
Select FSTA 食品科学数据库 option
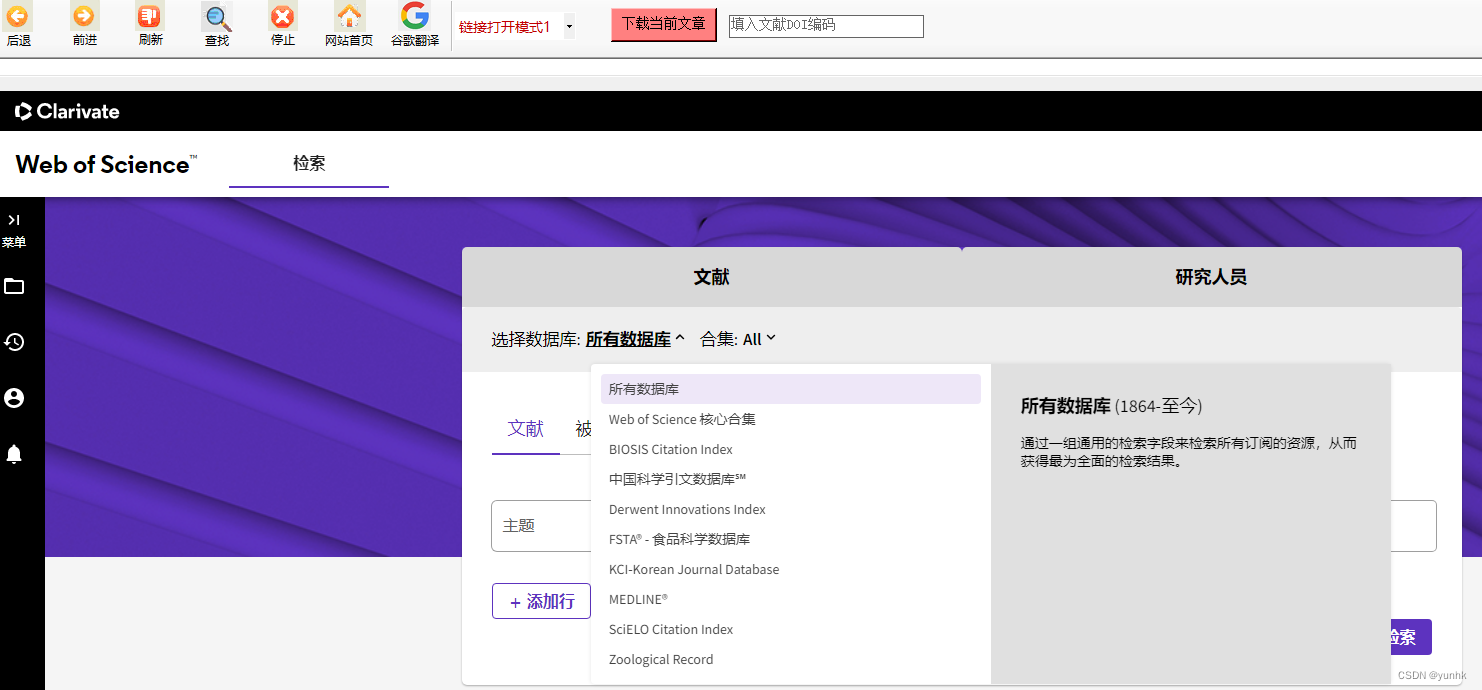[791, 539]
